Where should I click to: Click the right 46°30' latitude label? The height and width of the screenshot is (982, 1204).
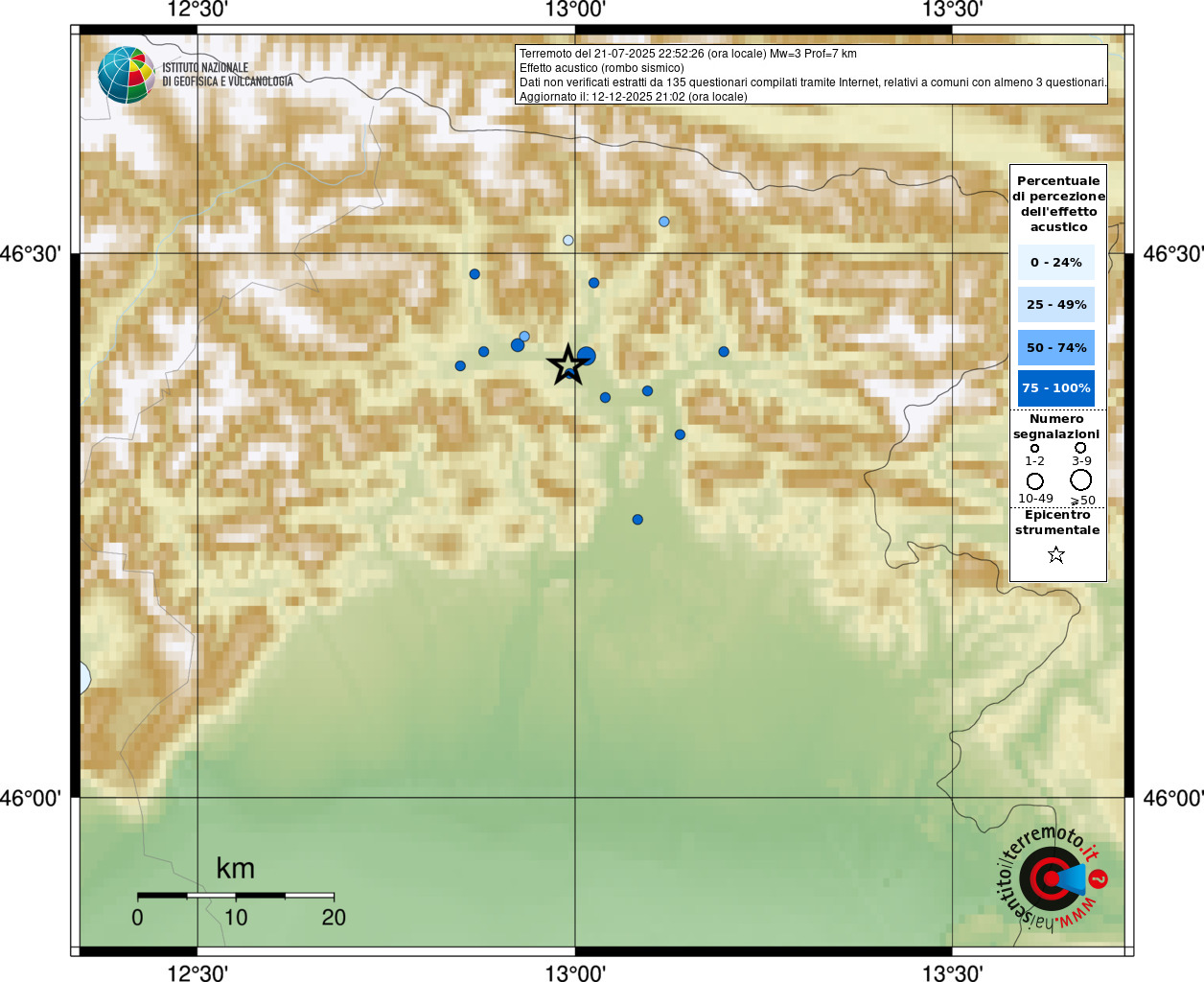tap(1173, 254)
